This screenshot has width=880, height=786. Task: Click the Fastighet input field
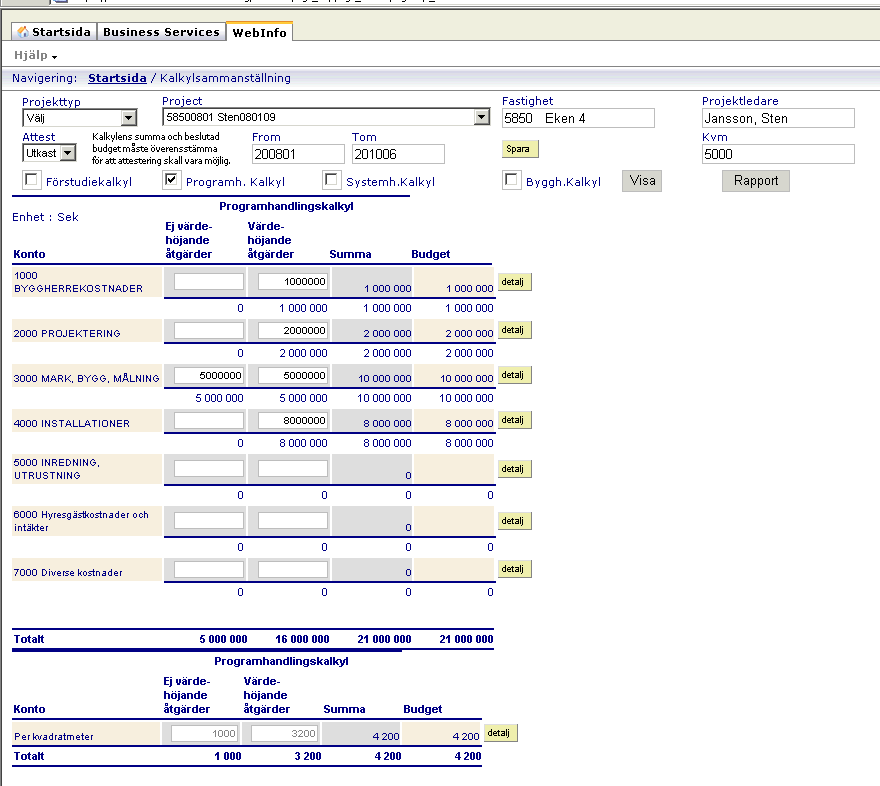(x=578, y=118)
